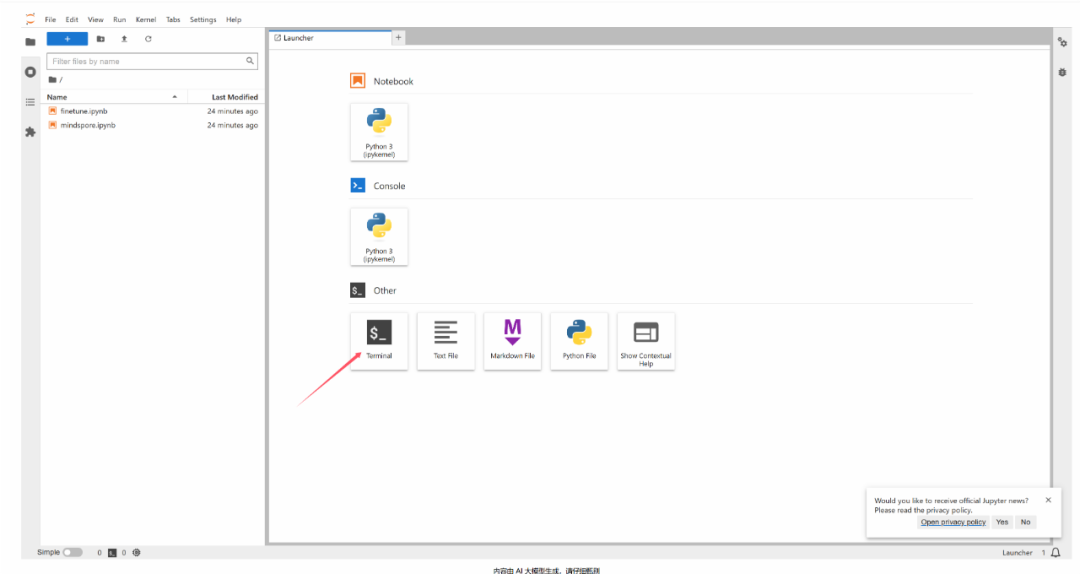Select finetune.ipynb file

(x=153, y=111)
